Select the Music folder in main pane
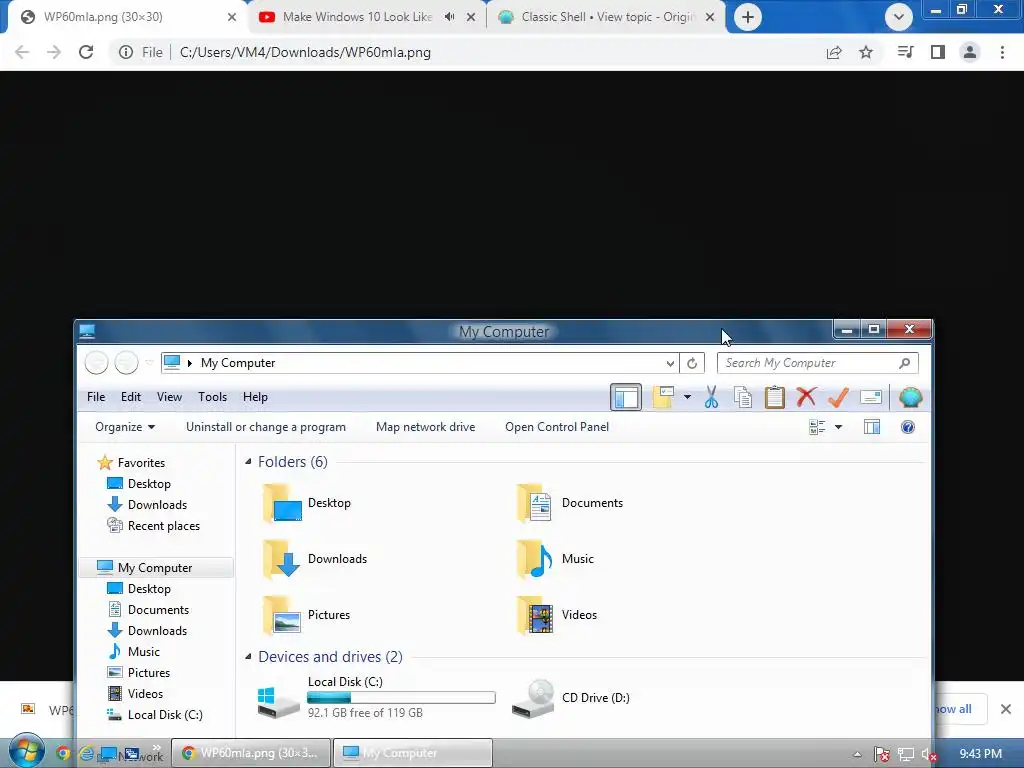The width and height of the screenshot is (1024, 768). 554,559
